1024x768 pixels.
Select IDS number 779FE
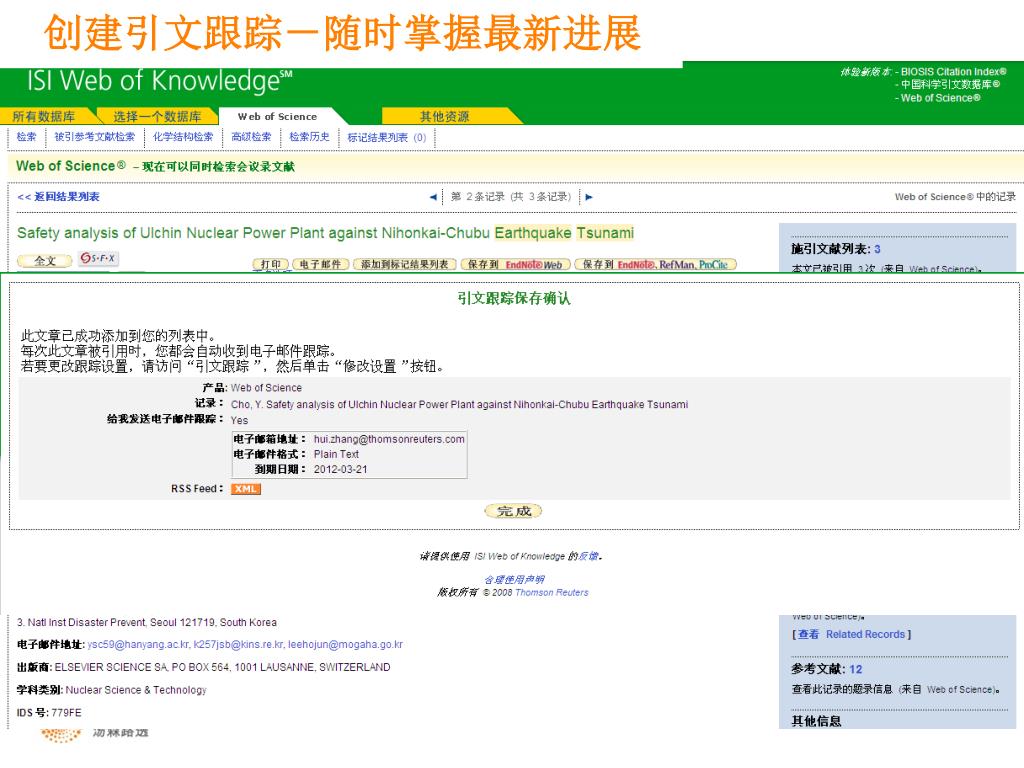[65, 712]
